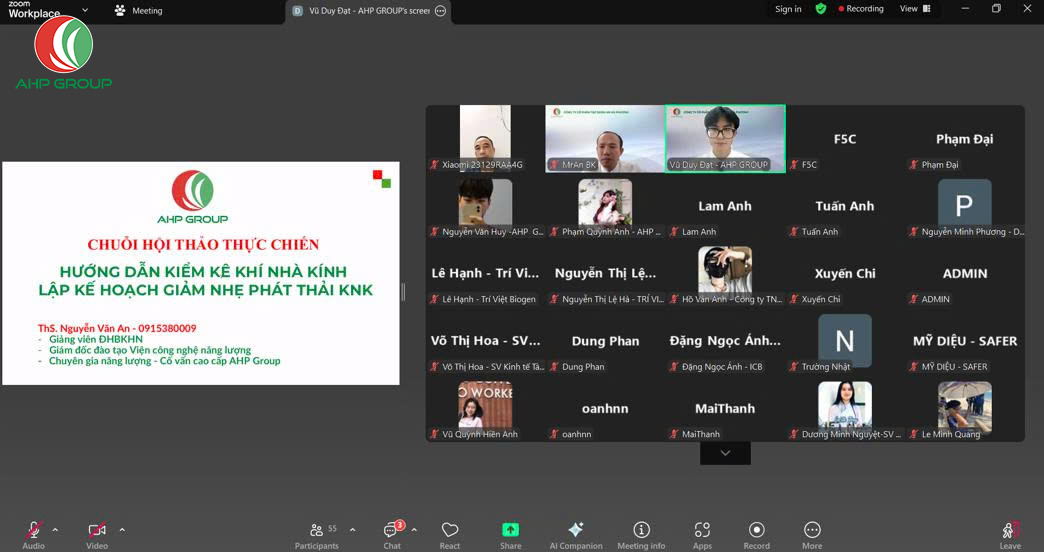Viewport: 1044px width, 552px height.
Task: Select the oanhnn participant tile
Action: pos(605,408)
